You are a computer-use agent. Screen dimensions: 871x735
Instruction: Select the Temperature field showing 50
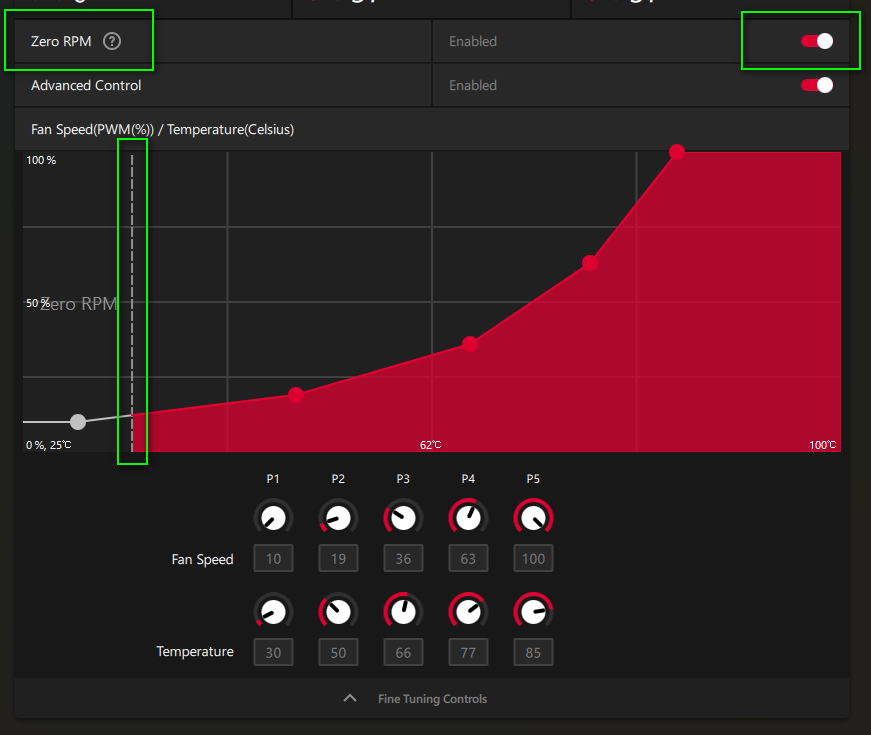(x=338, y=652)
